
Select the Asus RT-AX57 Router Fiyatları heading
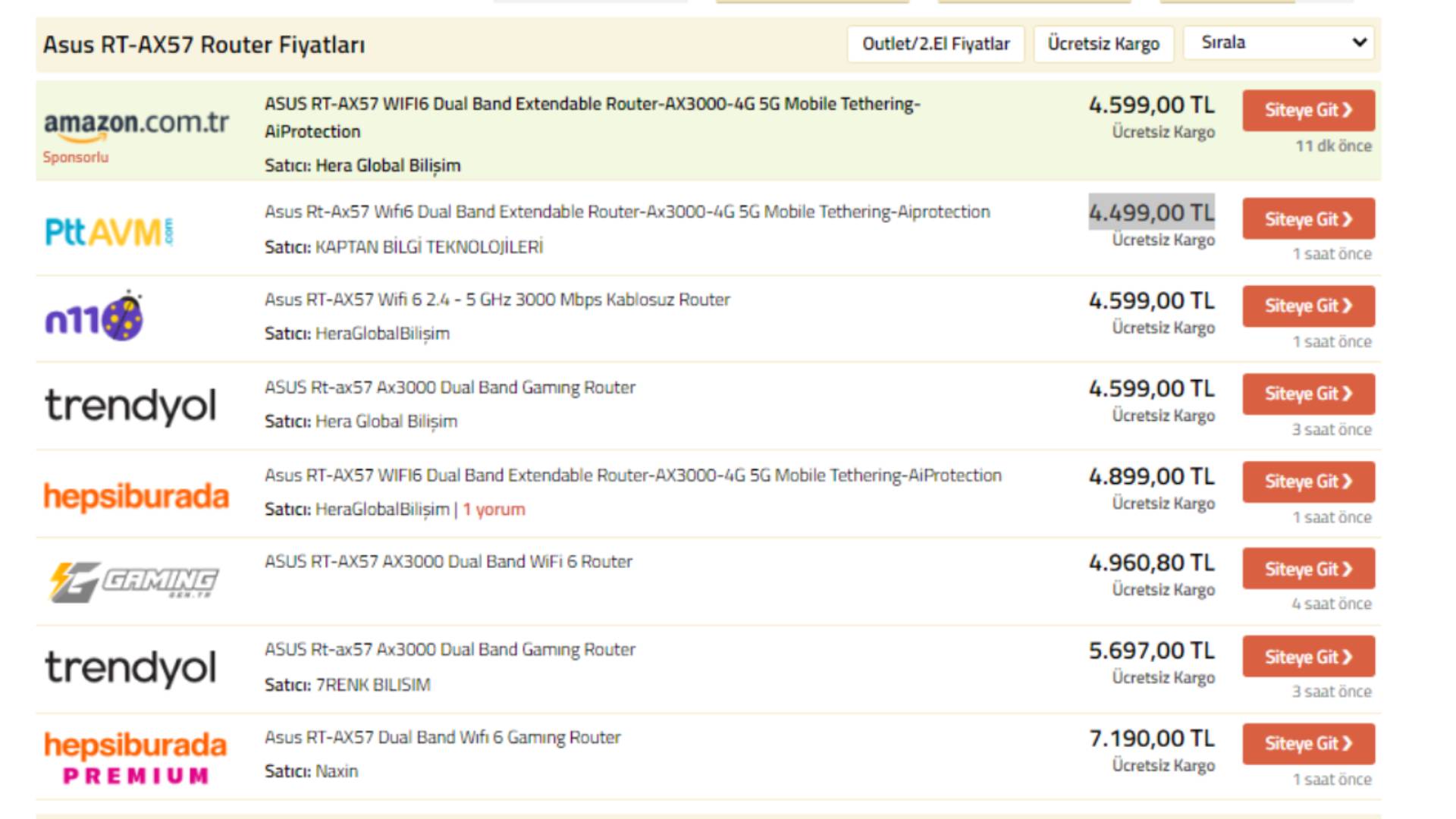coord(204,45)
